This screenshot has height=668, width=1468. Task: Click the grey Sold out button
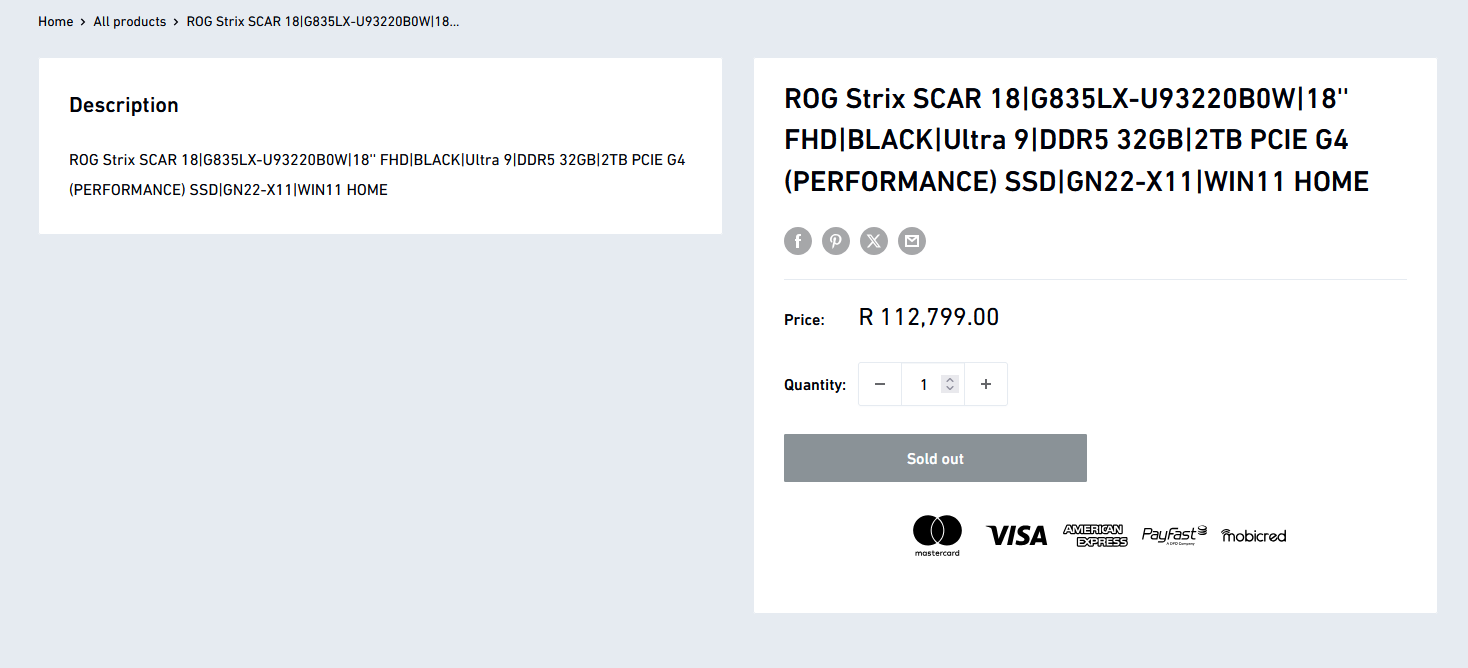pyautogui.click(x=935, y=458)
